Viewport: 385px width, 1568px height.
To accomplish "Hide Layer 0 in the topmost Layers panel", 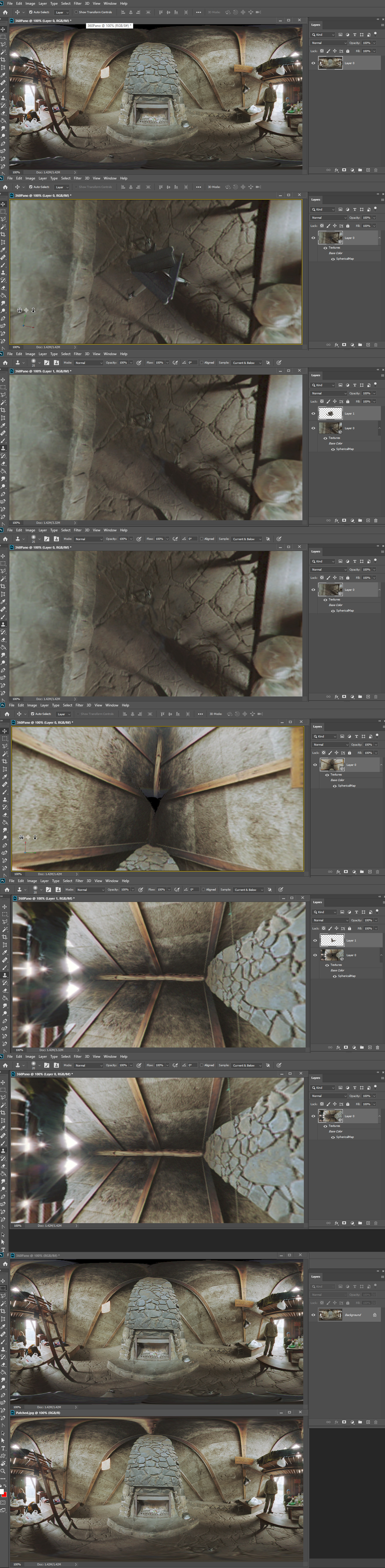I will point(314,63).
